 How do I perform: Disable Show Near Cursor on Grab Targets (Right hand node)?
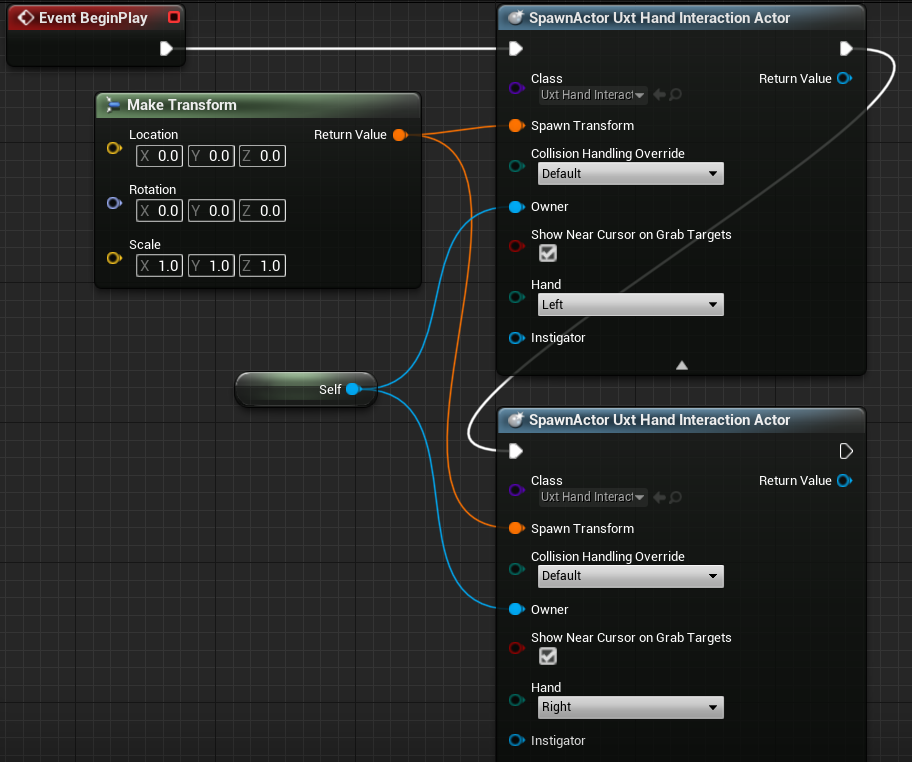click(547, 656)
